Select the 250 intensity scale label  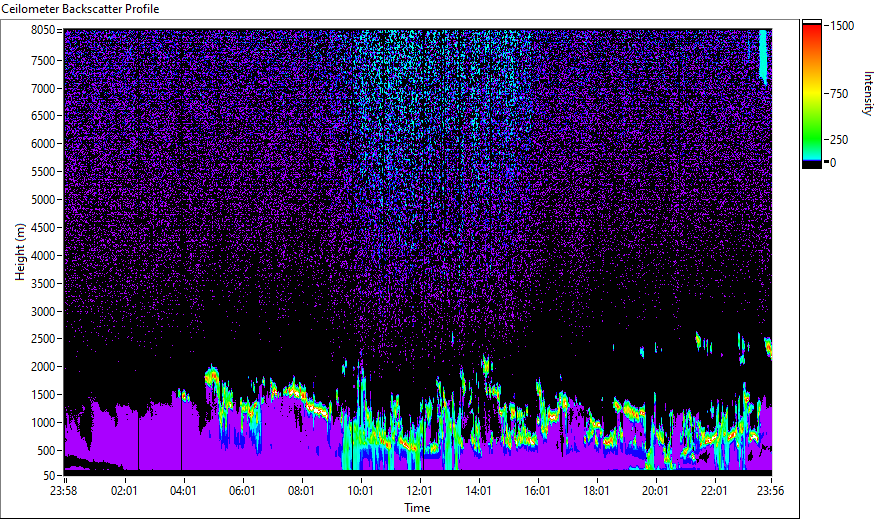[839, 140]
